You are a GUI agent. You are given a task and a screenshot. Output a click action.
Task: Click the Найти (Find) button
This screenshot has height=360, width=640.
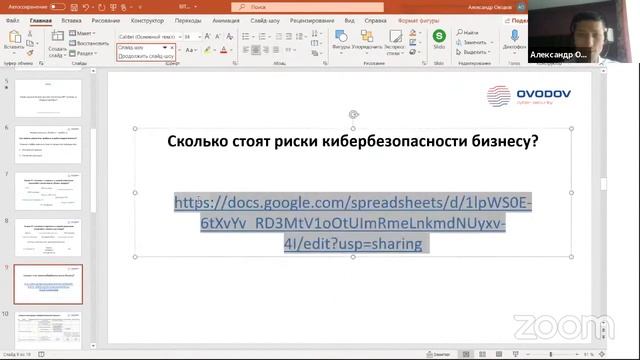(467, 32)
